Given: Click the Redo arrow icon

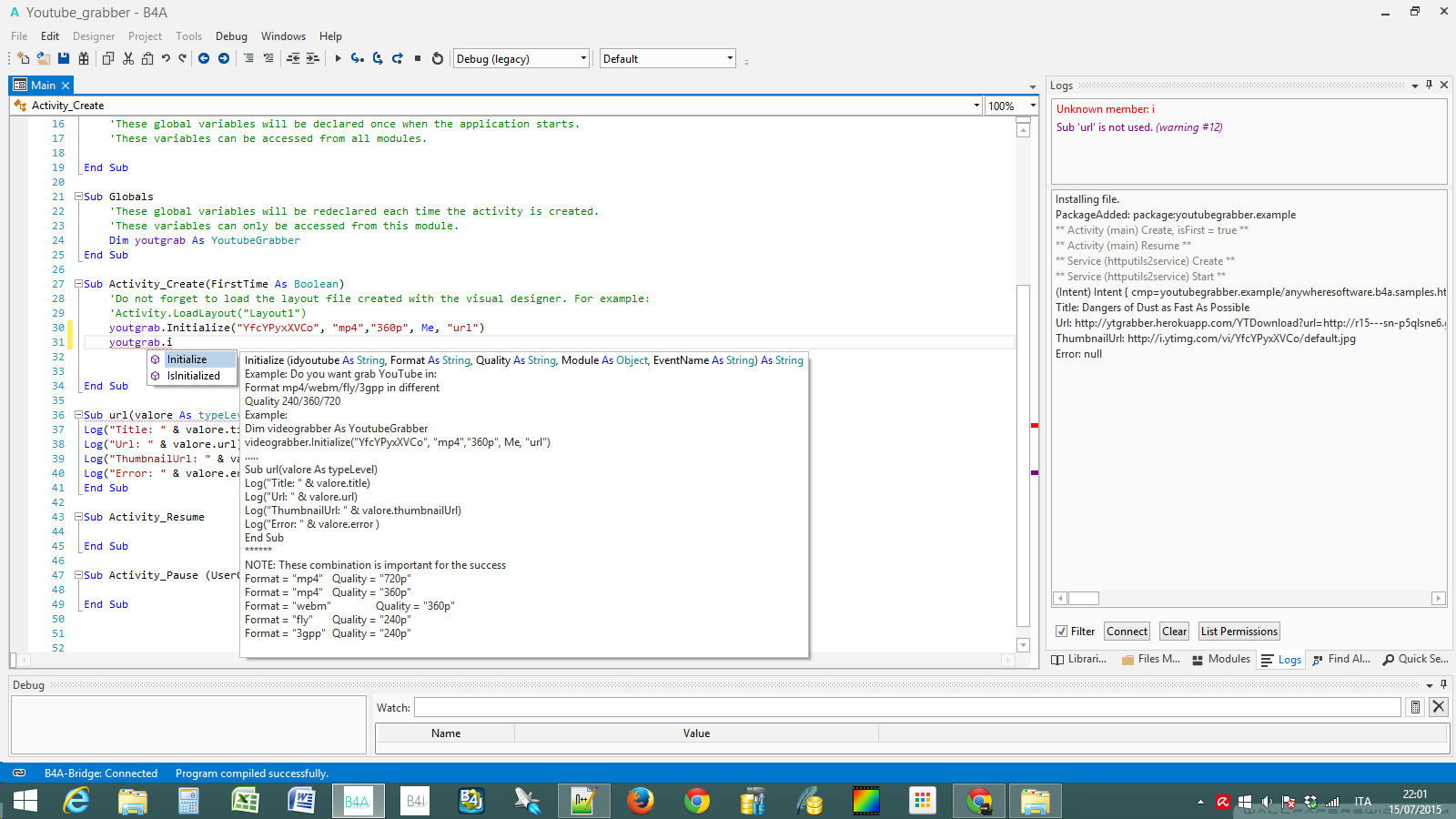Looking at the screenshot, I should (182, 58).
